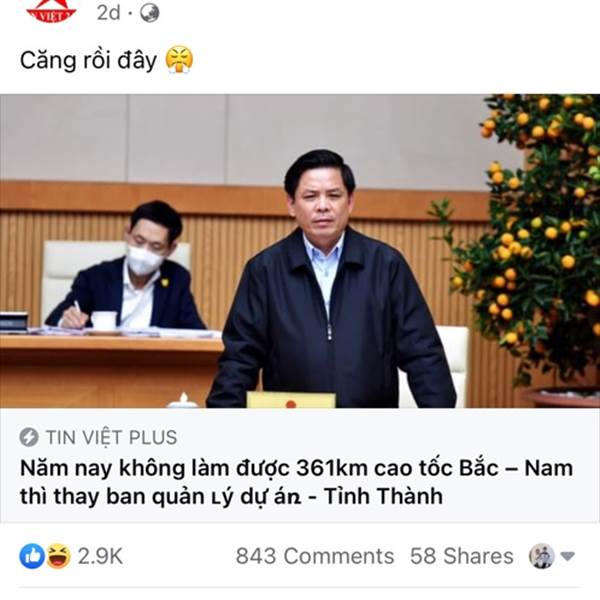Image resolution: width=600 pixels, height=600 pixels.
Task: Expand the comment-as profile dropdown arrow
Action: 567,556
